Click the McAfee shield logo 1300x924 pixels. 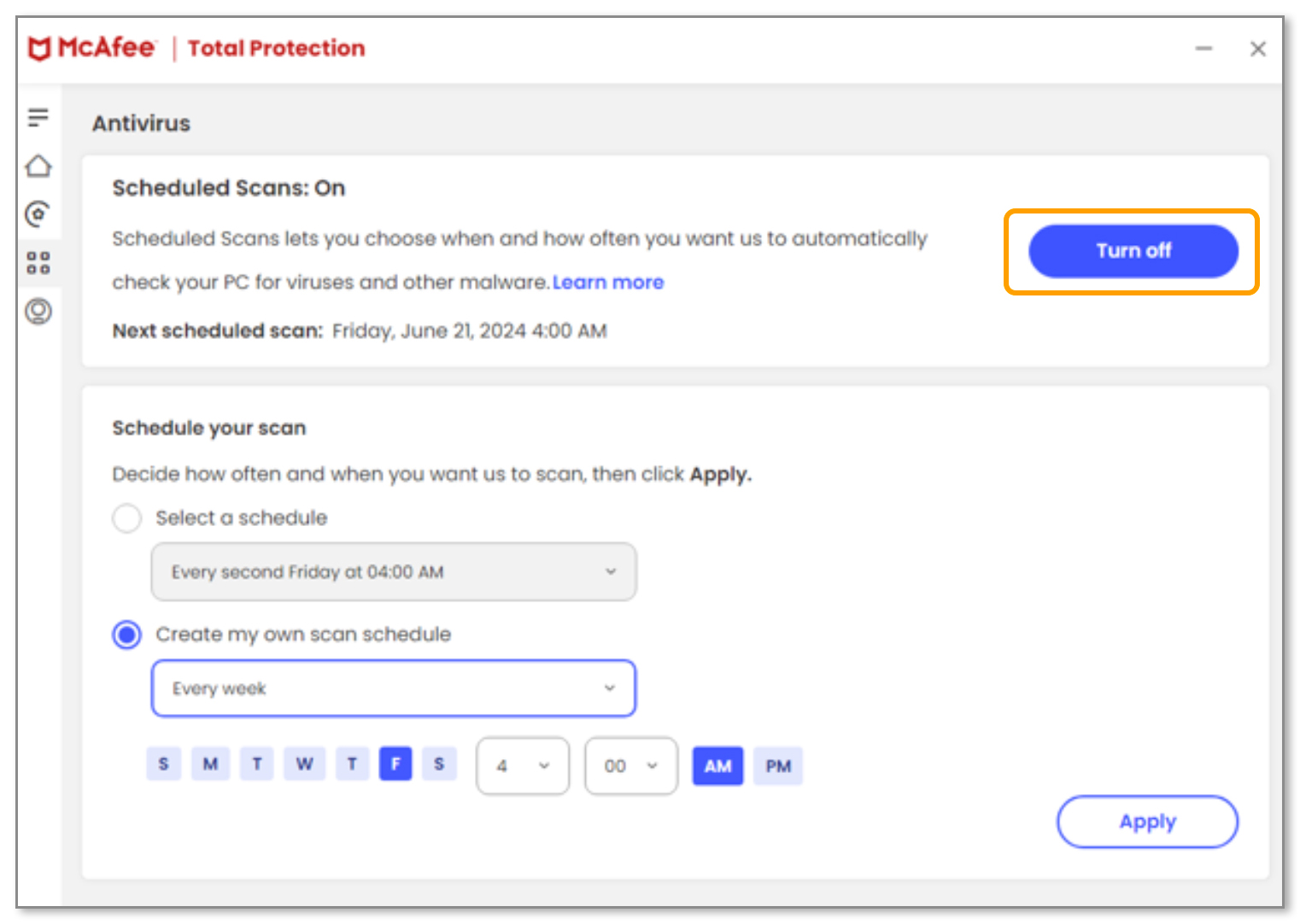click(x=39, y=49)
